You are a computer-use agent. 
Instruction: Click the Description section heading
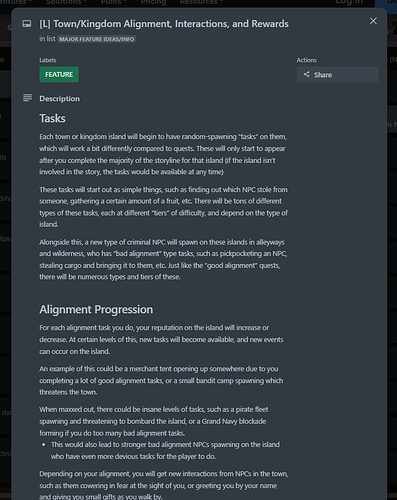pos(59,99)
